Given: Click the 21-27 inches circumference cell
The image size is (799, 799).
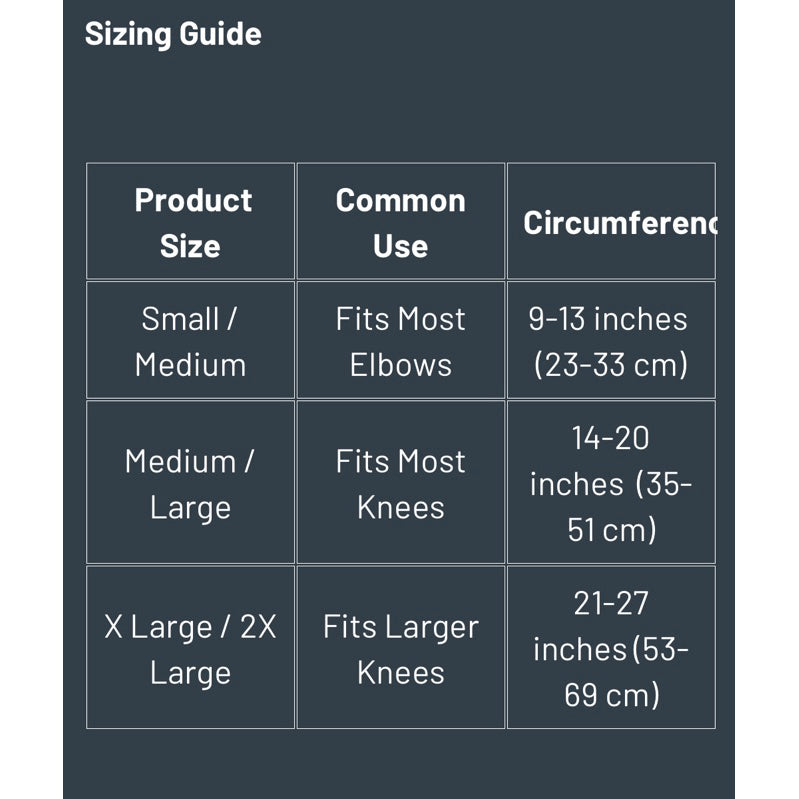Looking at the screenshot, I should pos(610,649).
